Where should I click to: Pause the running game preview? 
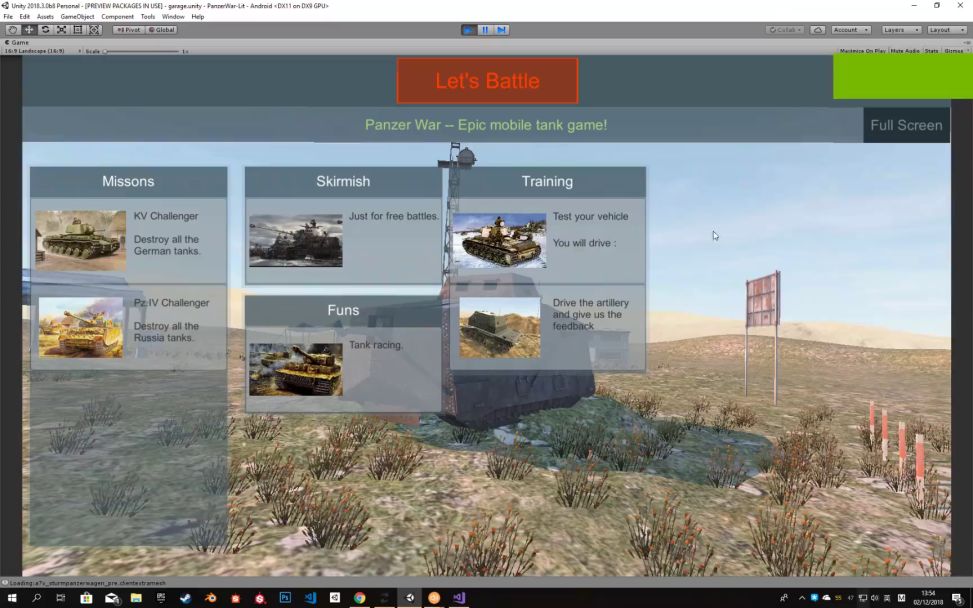coord(485,30)
